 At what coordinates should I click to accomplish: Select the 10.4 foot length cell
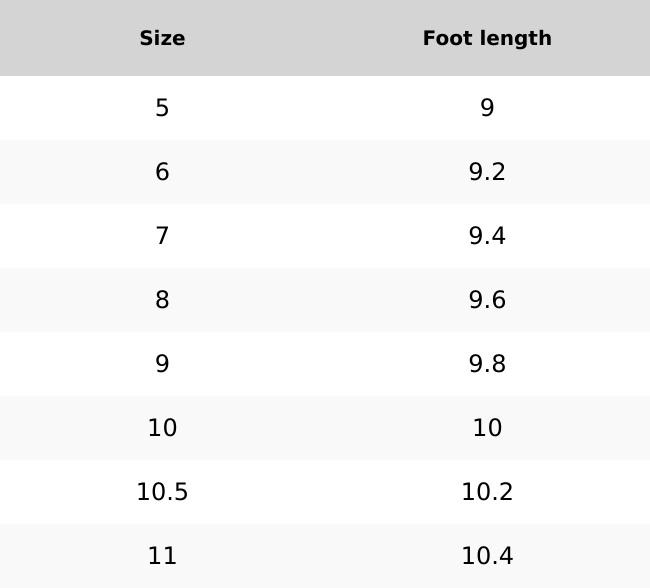click(x=487, y=556)
